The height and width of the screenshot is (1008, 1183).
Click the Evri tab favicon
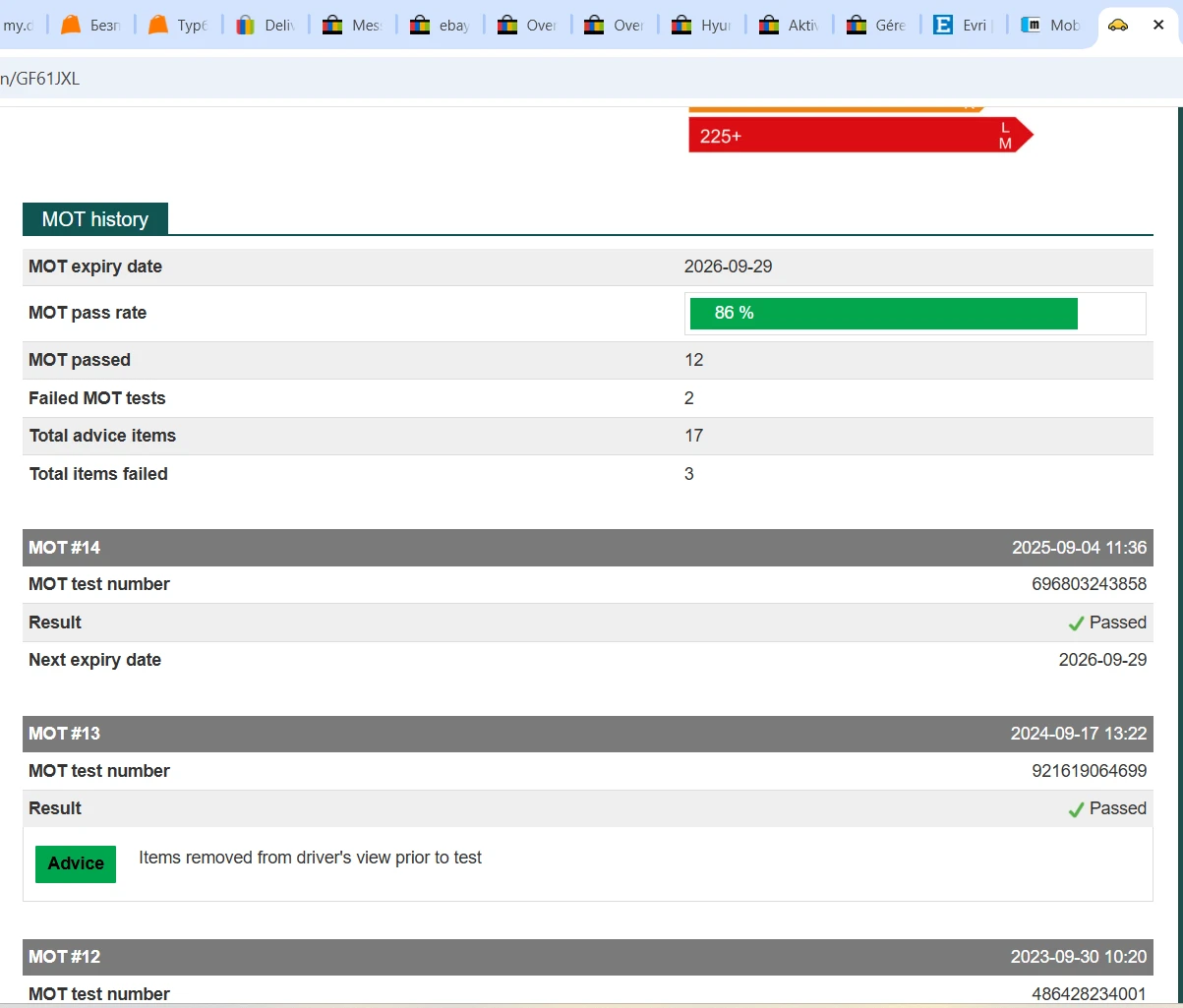point(943,25)
